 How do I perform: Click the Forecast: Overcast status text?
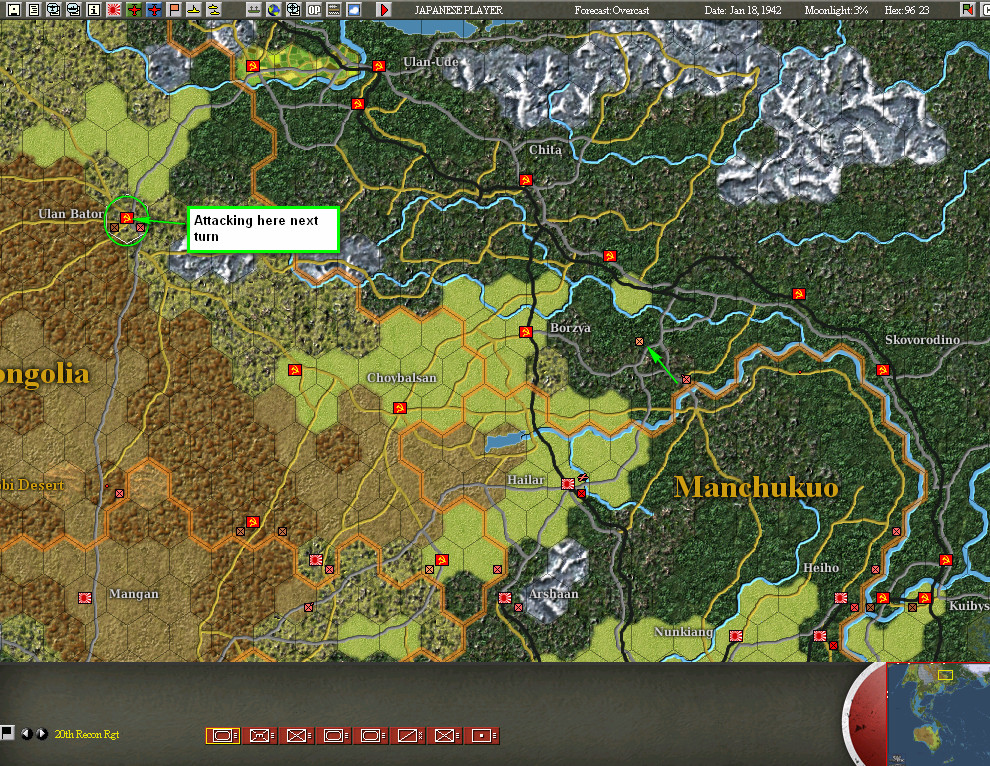pos(612,10)
